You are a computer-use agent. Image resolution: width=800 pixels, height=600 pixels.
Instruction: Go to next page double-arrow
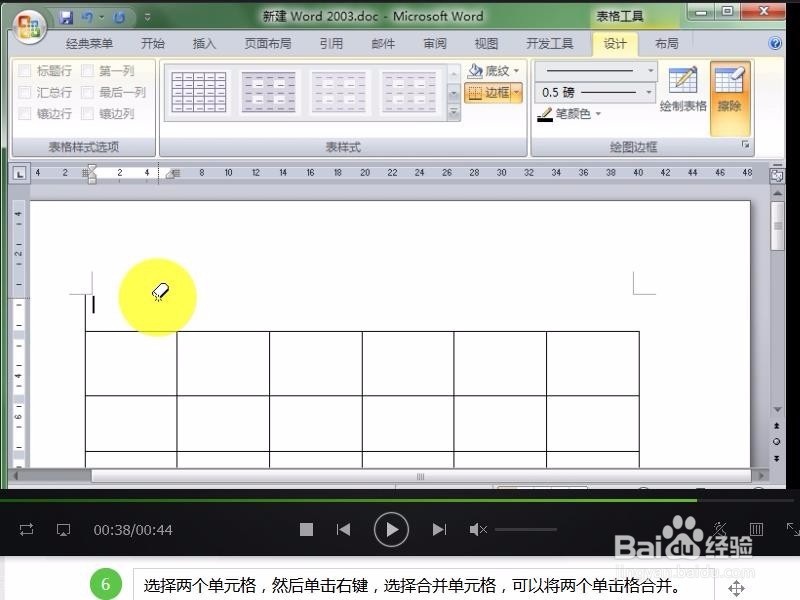click(777, 458)
